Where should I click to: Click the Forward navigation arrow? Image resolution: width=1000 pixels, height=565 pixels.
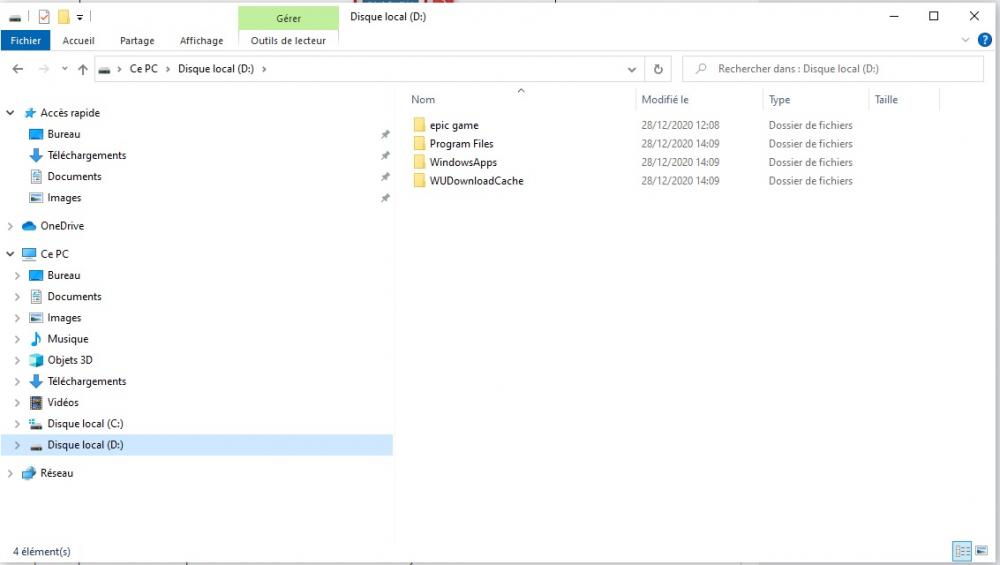pyautogui.click(x=43, y=69)
